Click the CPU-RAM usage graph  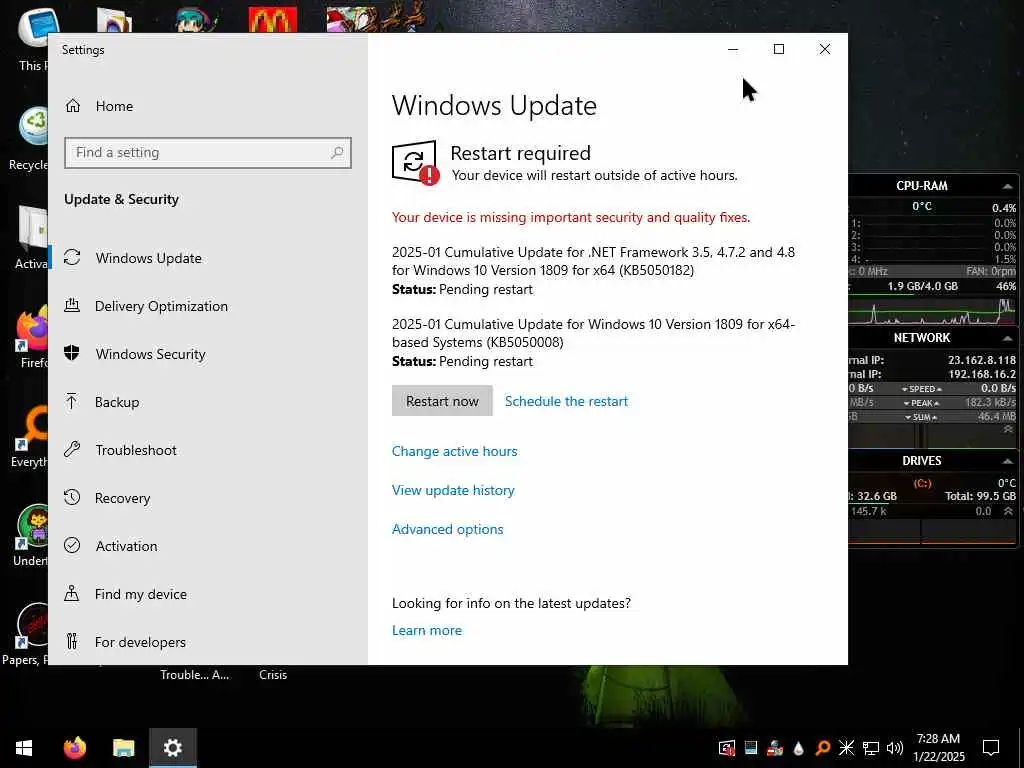click(933, 311)
